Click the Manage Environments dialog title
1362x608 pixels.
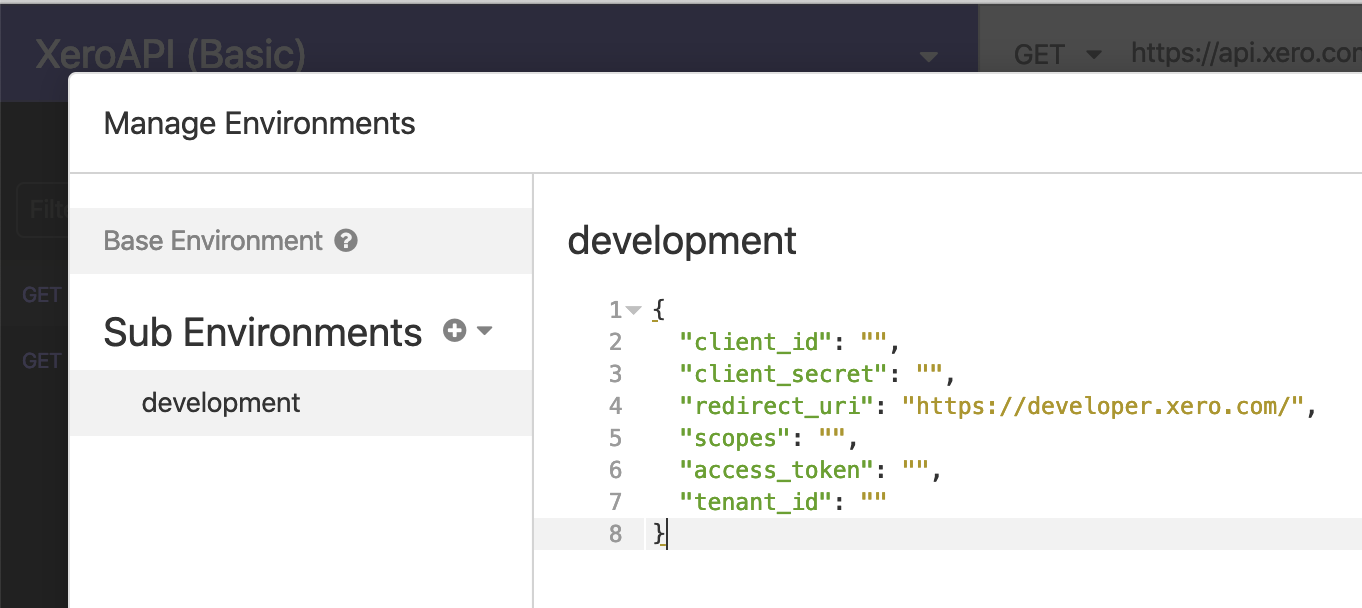pos(259,124)
